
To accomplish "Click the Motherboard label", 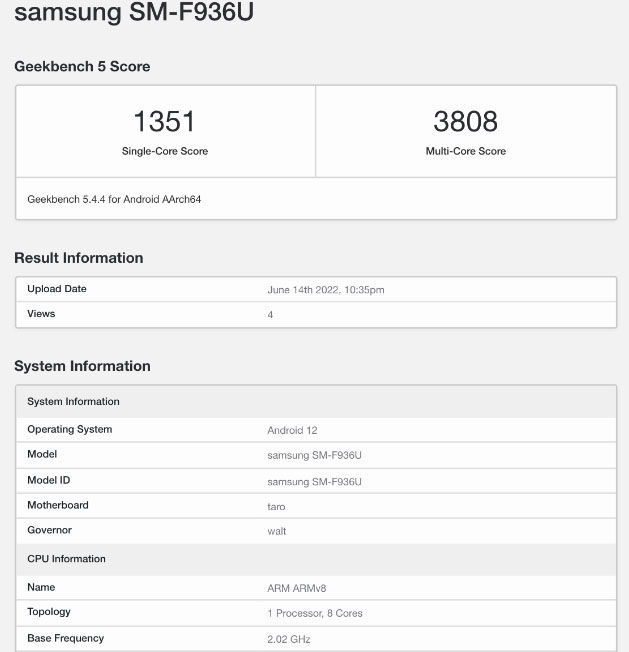I will pos(58,505).
